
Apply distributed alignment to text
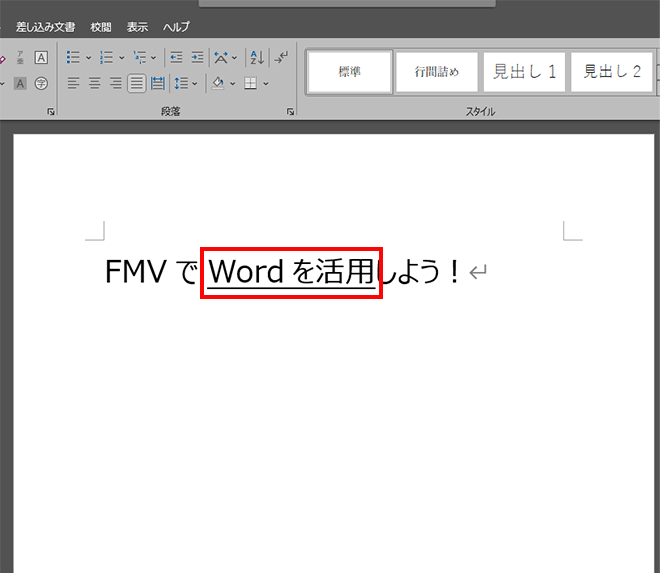[157, 83]
